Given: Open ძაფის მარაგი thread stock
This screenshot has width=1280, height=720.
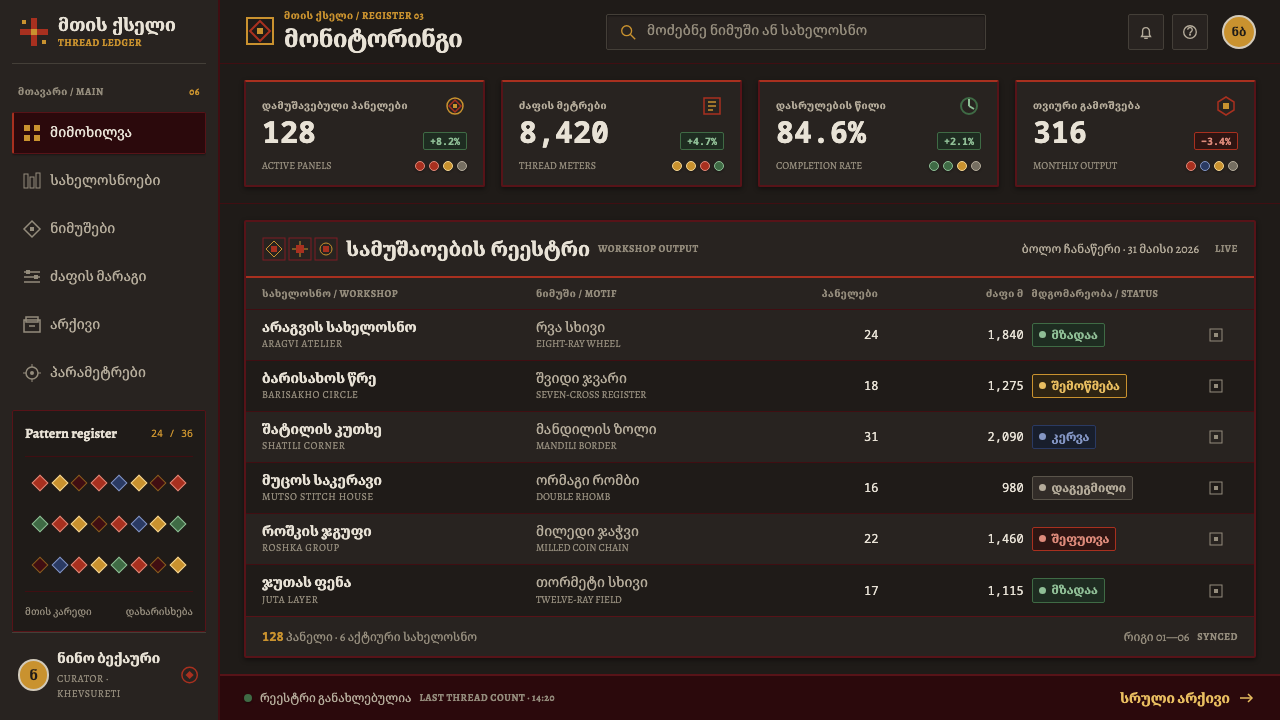Looking at the screenshot, I should 109,277.
